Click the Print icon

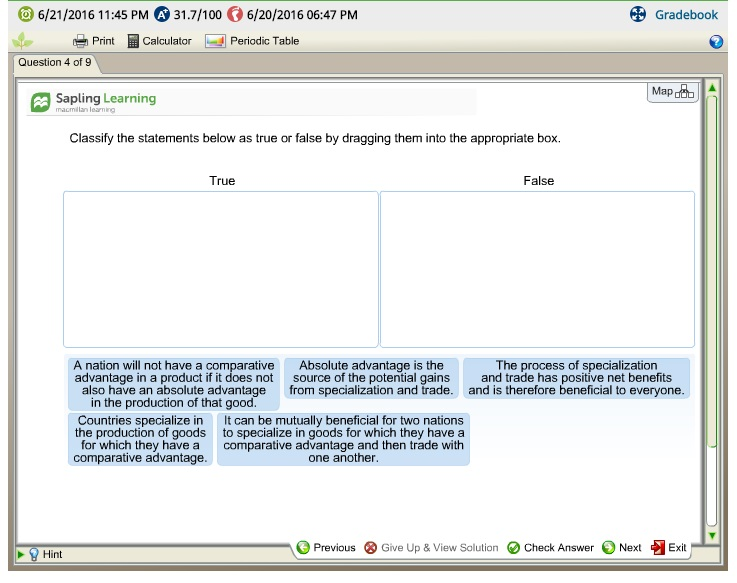point(80,41)
